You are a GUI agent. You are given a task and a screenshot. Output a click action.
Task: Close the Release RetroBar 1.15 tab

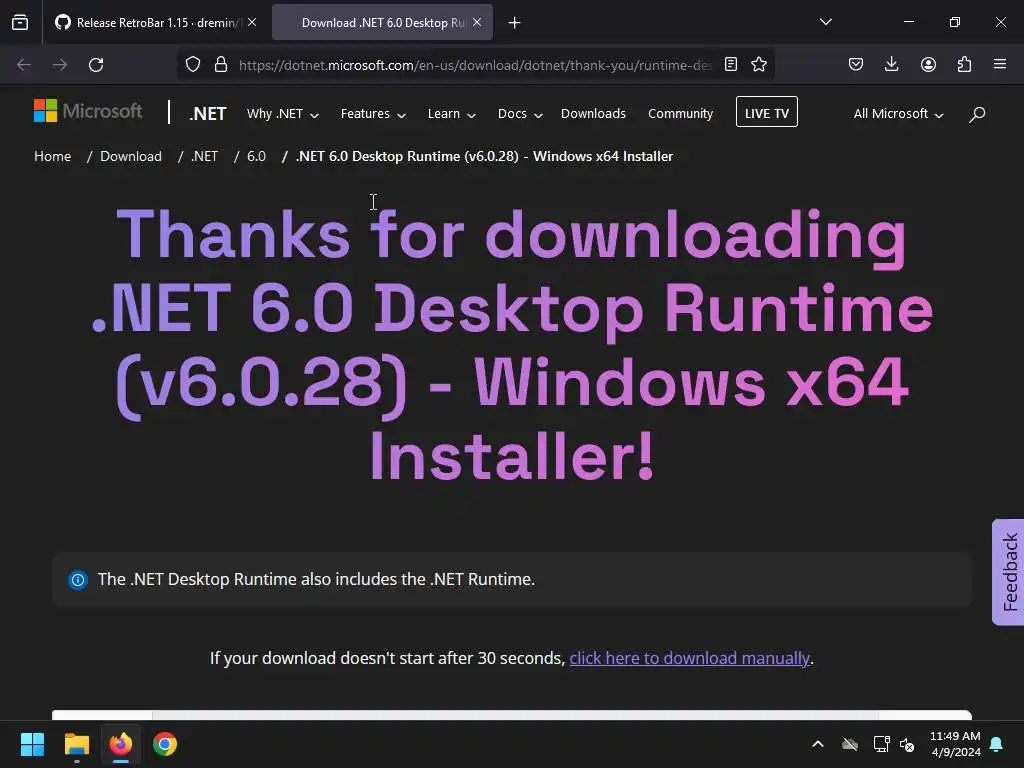click(252, 22)
